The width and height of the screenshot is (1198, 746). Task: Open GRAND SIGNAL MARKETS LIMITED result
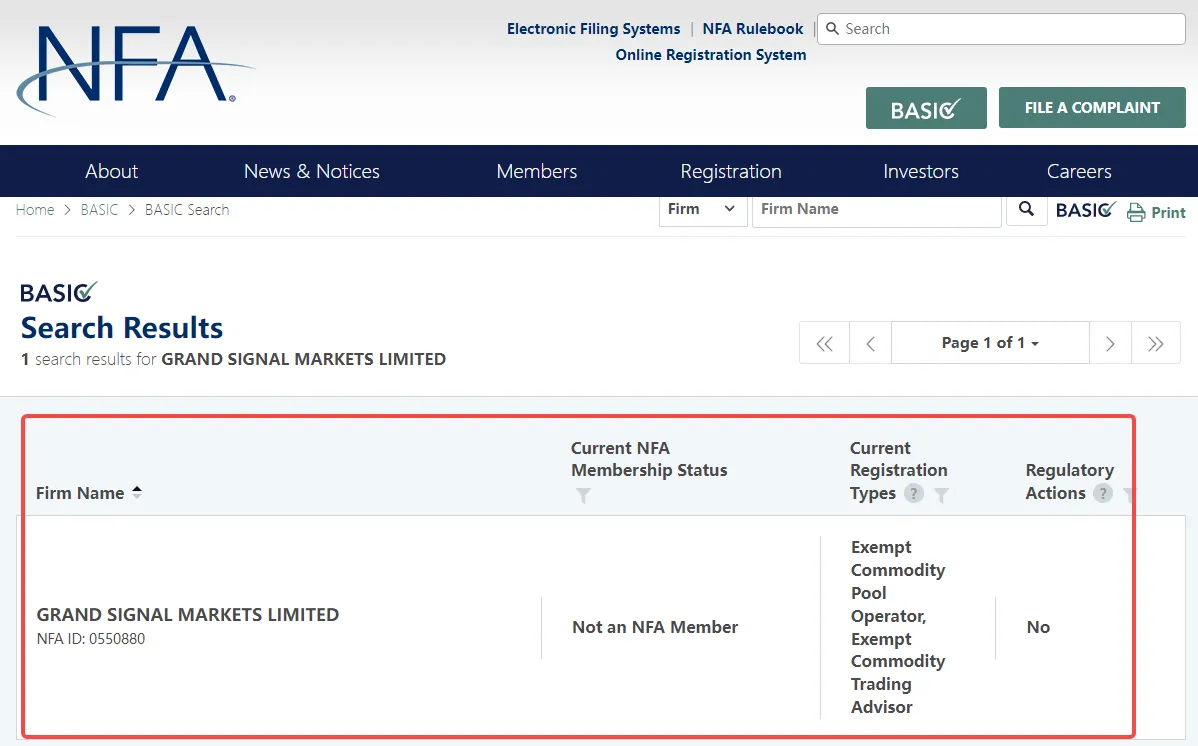coord(188,615)
